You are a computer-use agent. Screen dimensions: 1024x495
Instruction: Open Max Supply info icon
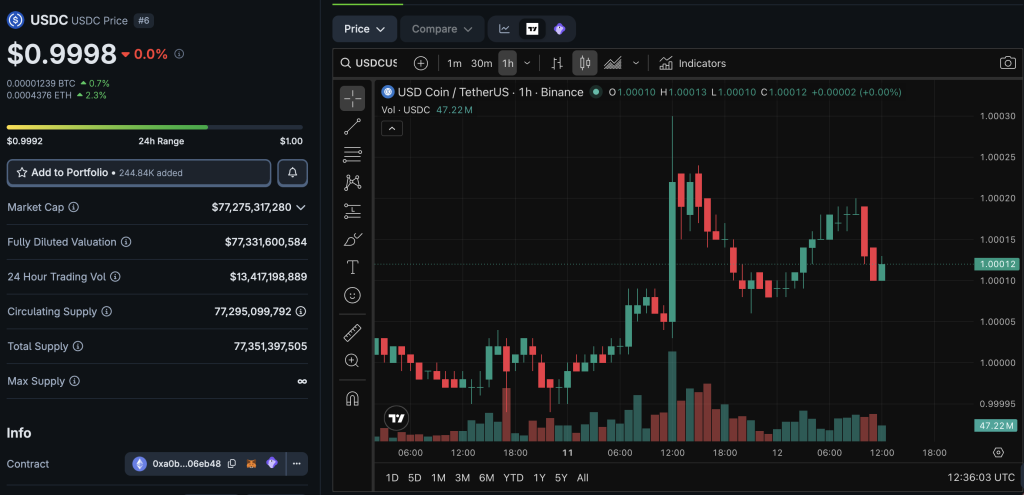tap(74, 381)
